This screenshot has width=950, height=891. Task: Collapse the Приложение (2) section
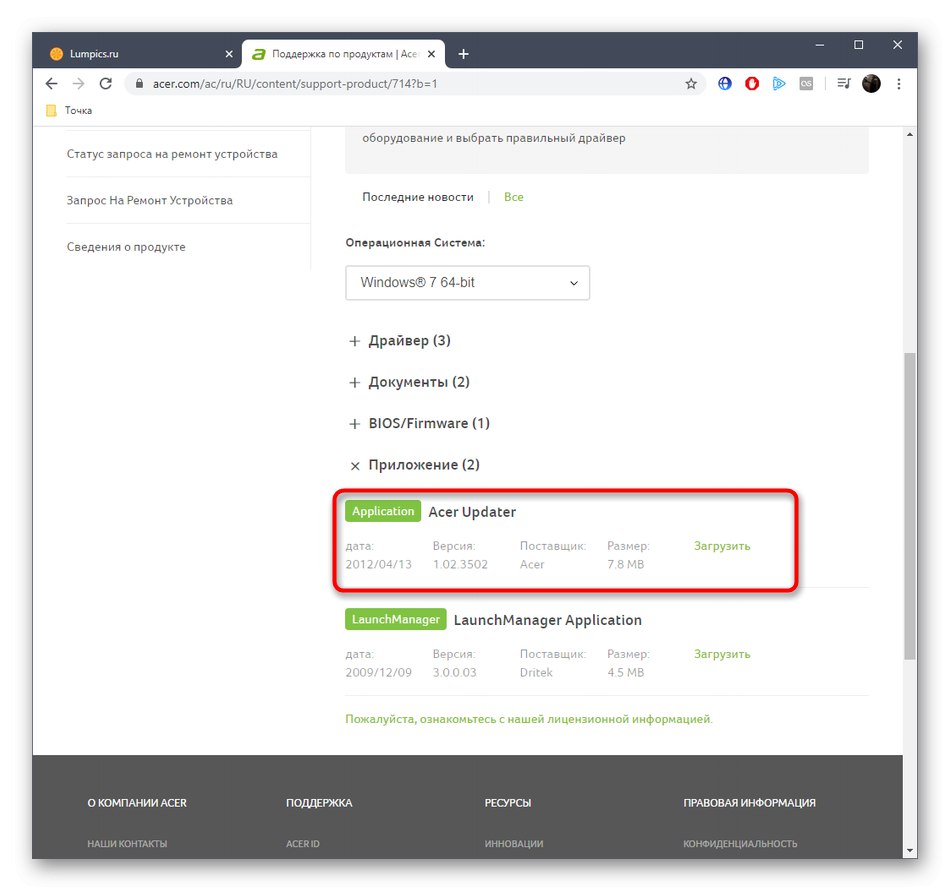pyautogui.click(x=415, y=465)
